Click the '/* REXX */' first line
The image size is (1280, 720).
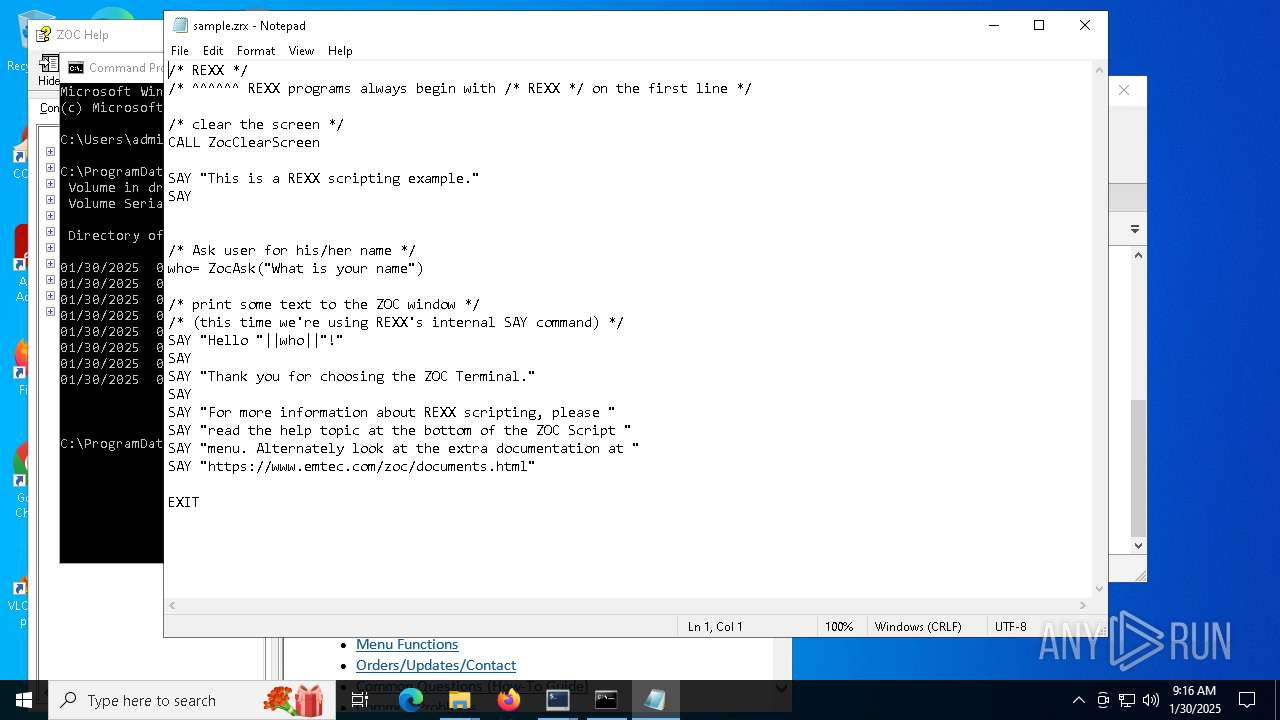point(208,71)
